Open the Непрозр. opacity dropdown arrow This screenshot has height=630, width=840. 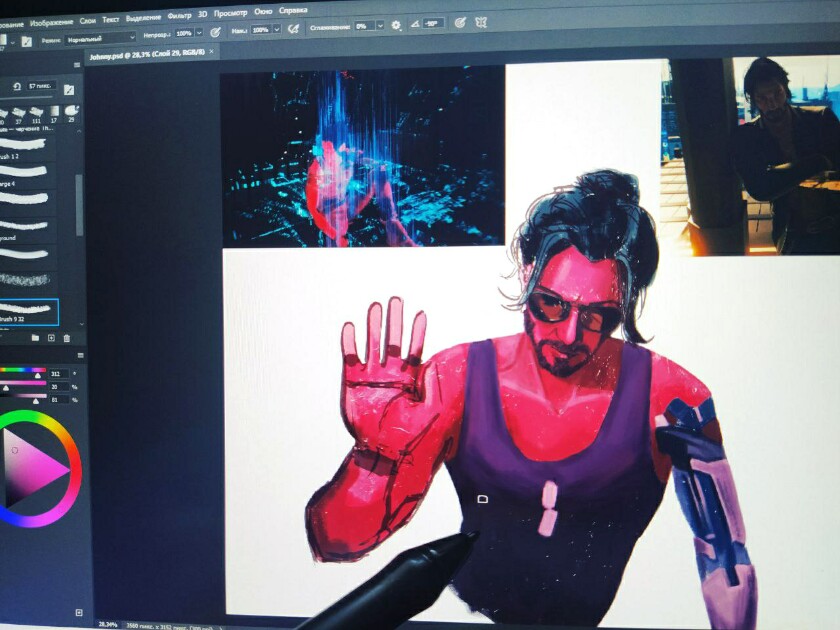(199, 33)
